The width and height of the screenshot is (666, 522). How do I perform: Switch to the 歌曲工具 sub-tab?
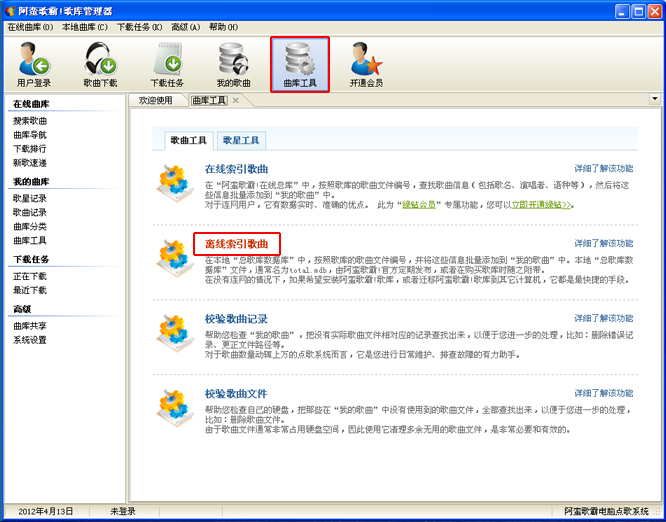(189, 140)
